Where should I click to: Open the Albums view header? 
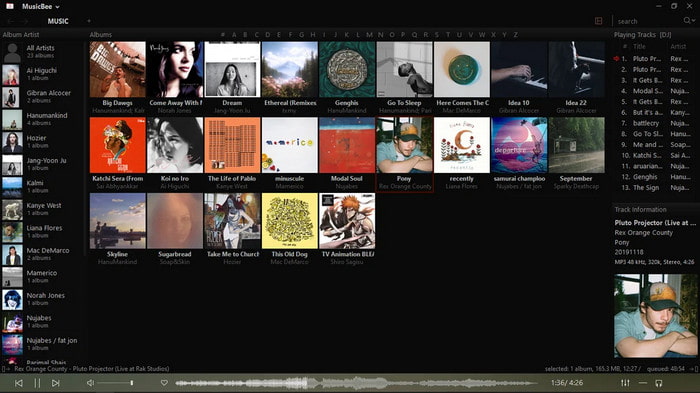pos(101,34)
